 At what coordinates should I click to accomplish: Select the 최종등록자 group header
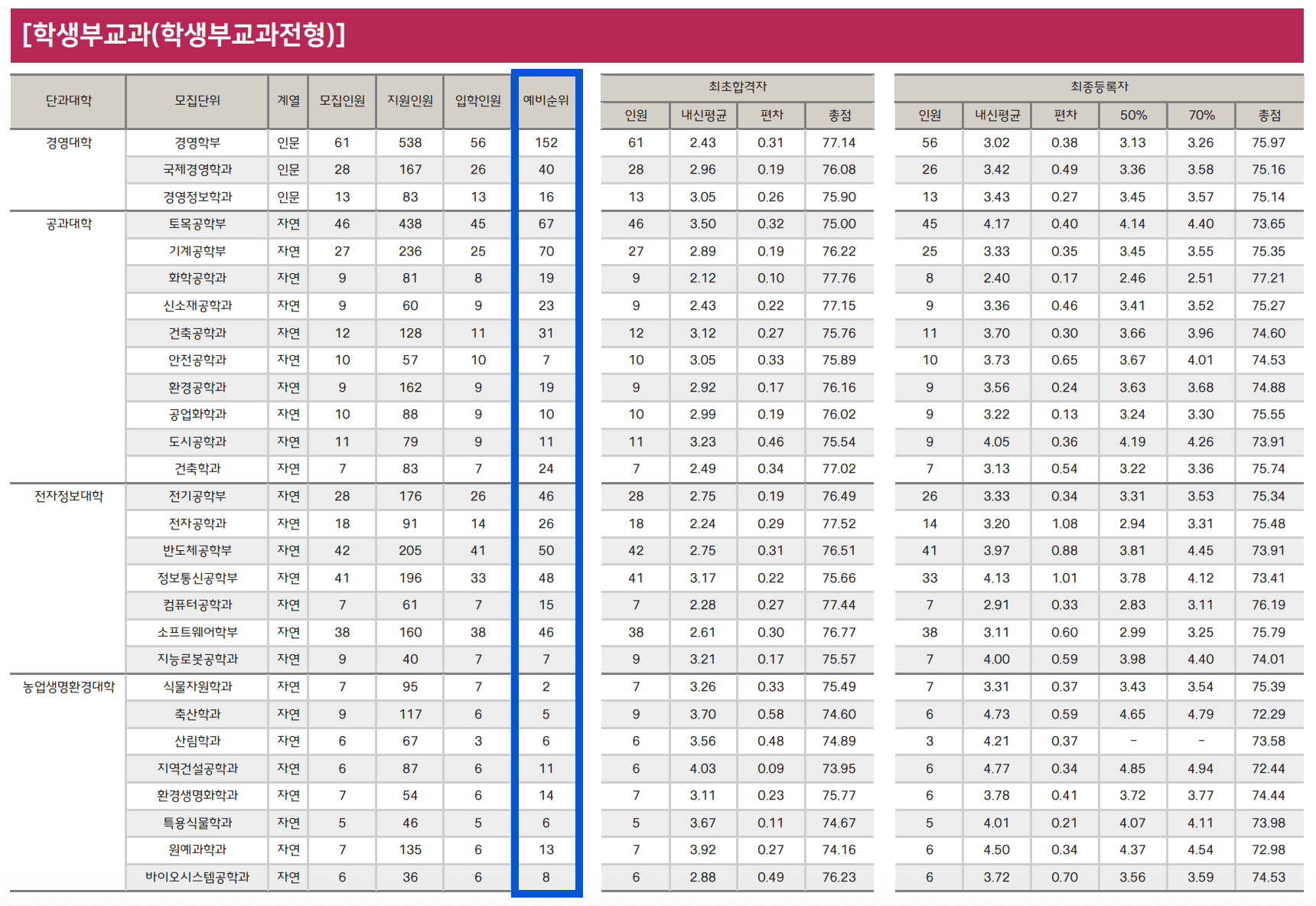pos(1099,87)
